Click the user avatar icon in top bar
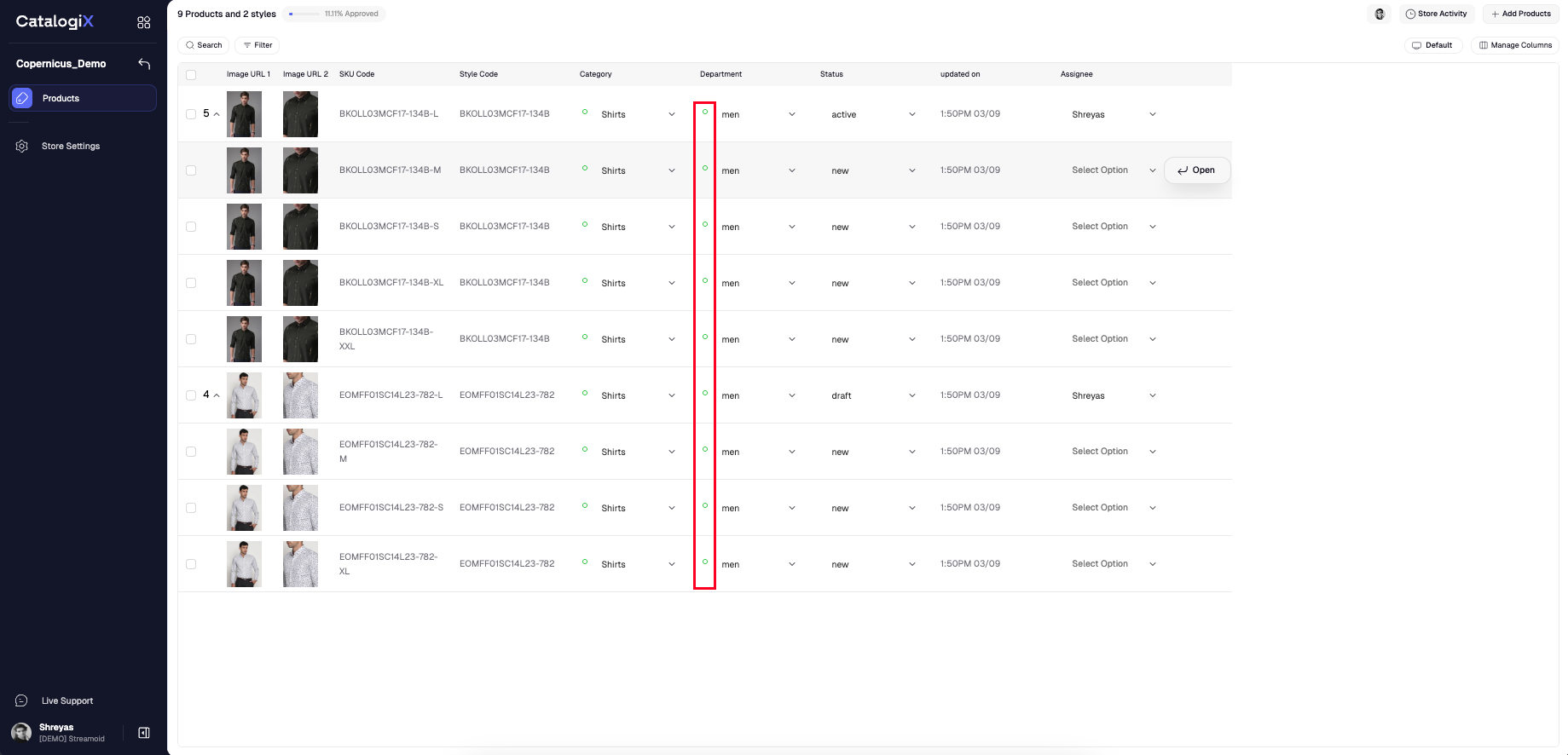 click(x=1380, y=14)
